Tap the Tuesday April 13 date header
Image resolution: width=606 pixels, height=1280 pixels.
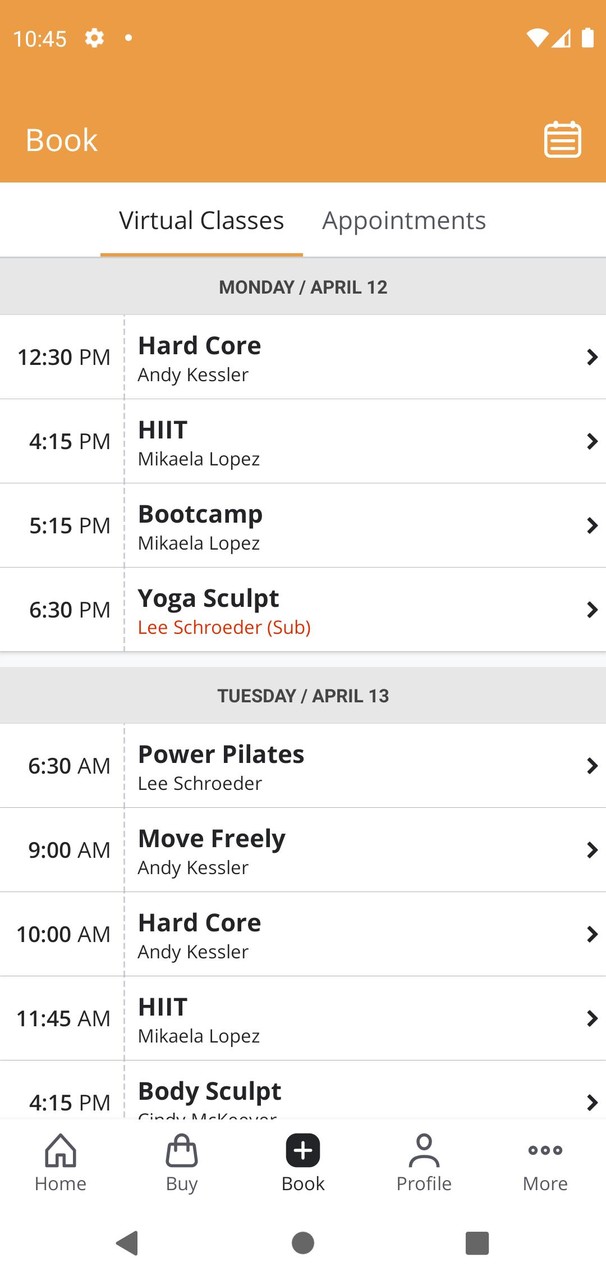(x=303, y=695)
